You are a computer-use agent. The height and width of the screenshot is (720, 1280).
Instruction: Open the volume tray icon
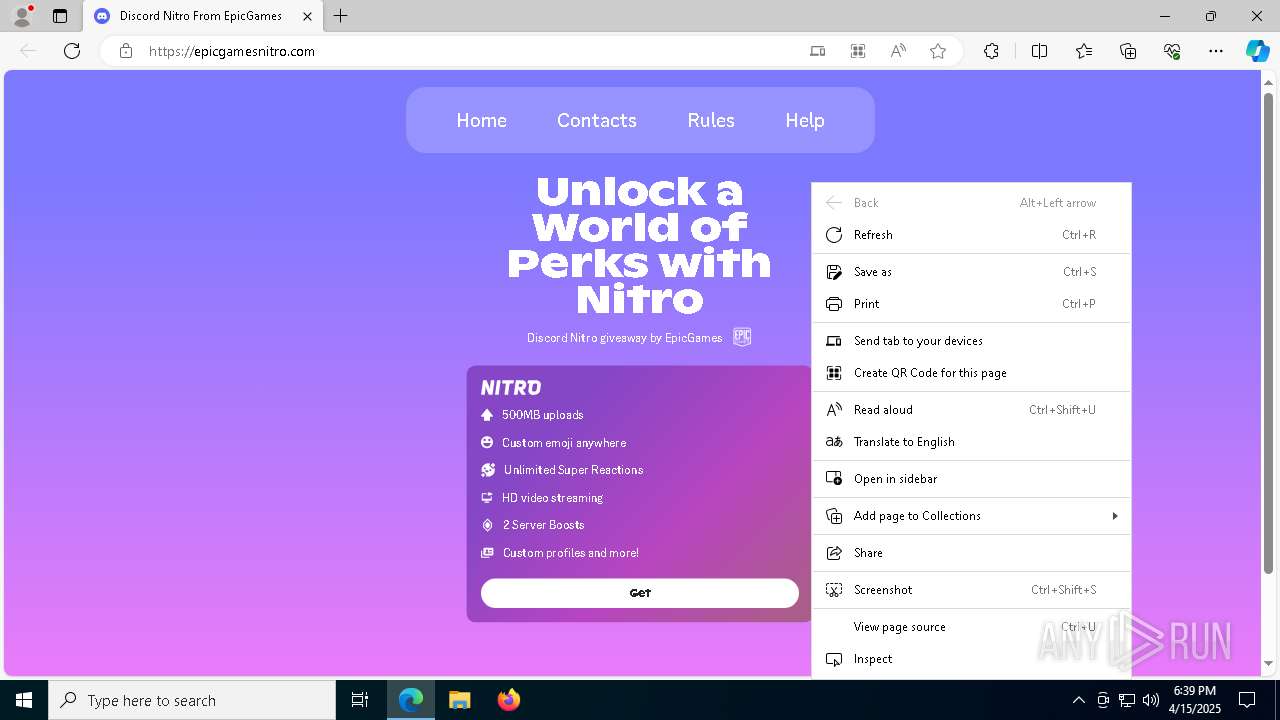click(1151, 700)
